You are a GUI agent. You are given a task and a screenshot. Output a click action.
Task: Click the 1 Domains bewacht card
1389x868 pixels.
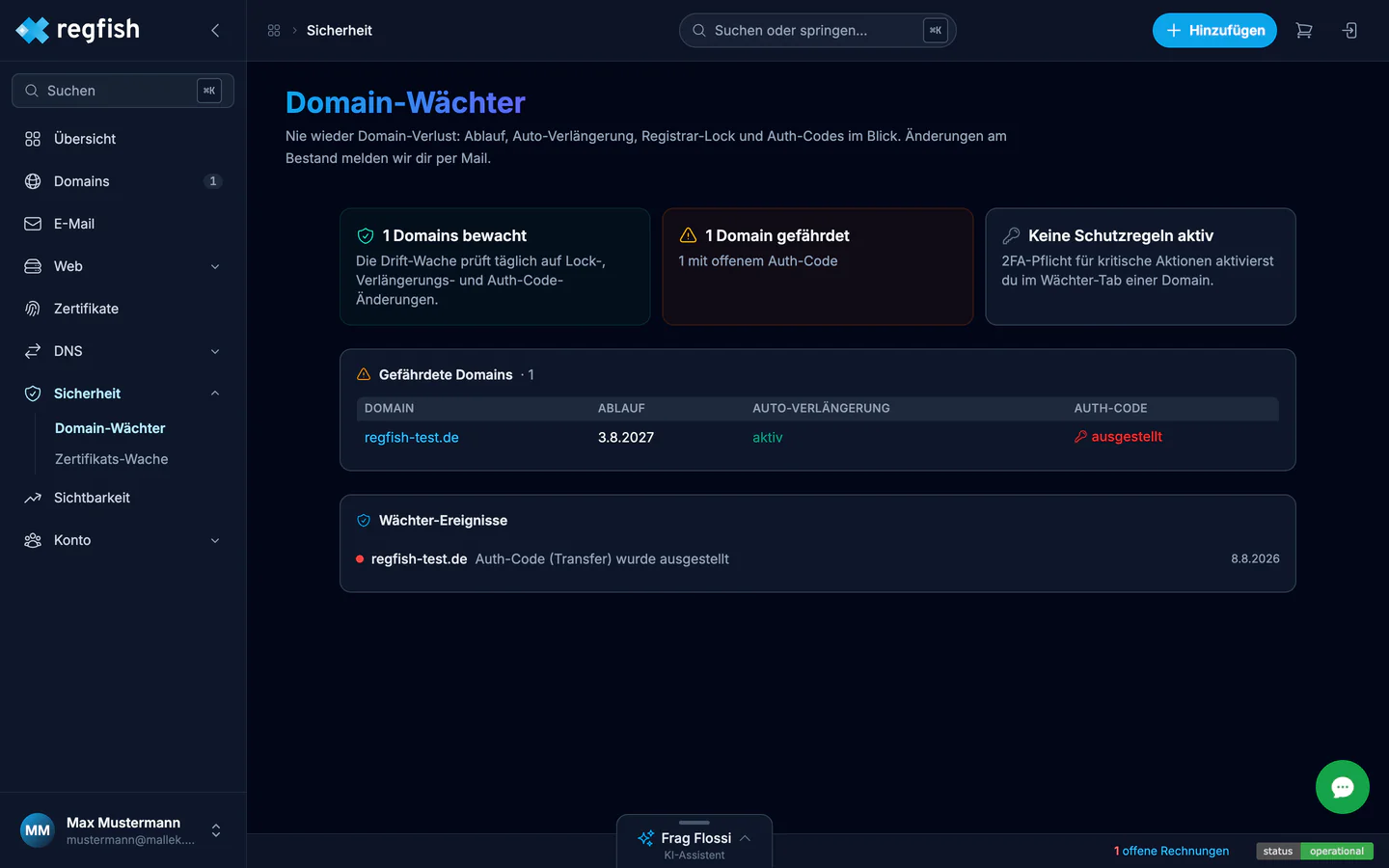pyautogui.click(x=495, y=266)
